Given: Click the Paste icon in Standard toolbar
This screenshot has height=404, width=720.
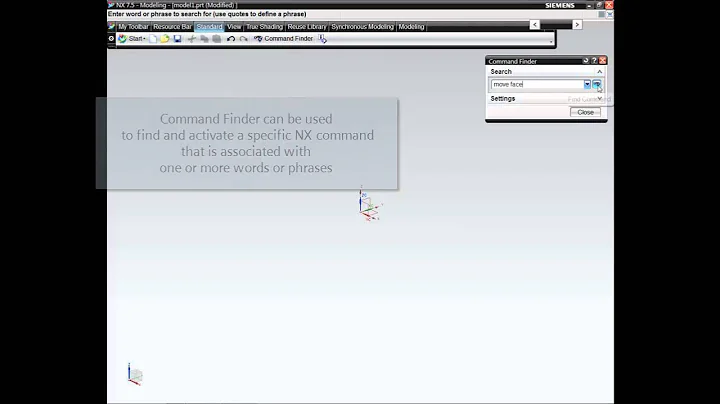Looking at the screenshot, I should click(x=217, y=39).
